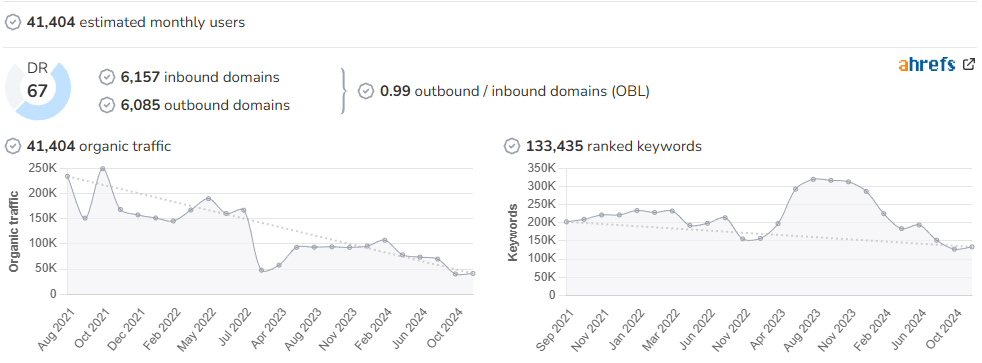Click Oct 2021 peak point on traffic chart

click(102, 168)
